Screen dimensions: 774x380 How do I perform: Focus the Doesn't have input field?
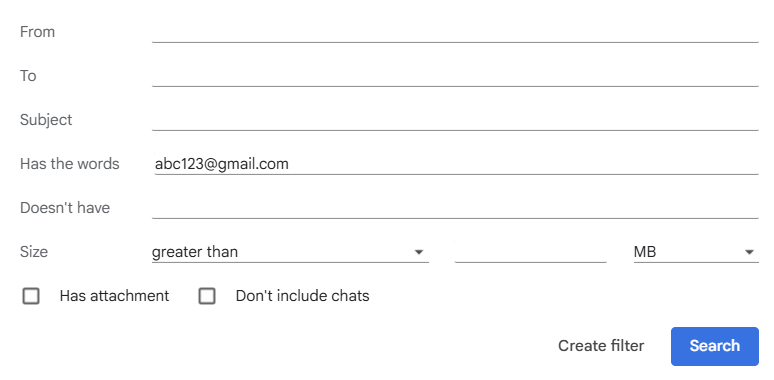(x=455, y=208)
